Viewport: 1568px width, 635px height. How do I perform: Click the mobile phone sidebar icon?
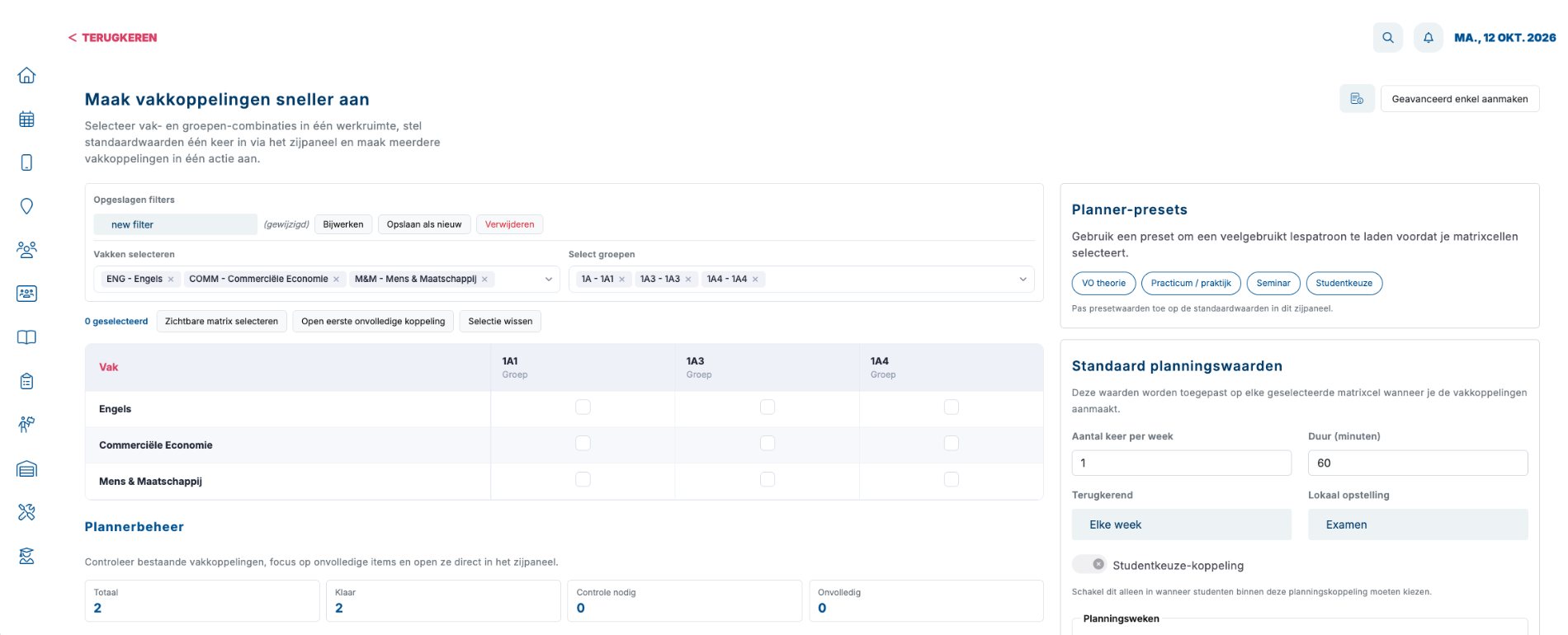point(26,162)
